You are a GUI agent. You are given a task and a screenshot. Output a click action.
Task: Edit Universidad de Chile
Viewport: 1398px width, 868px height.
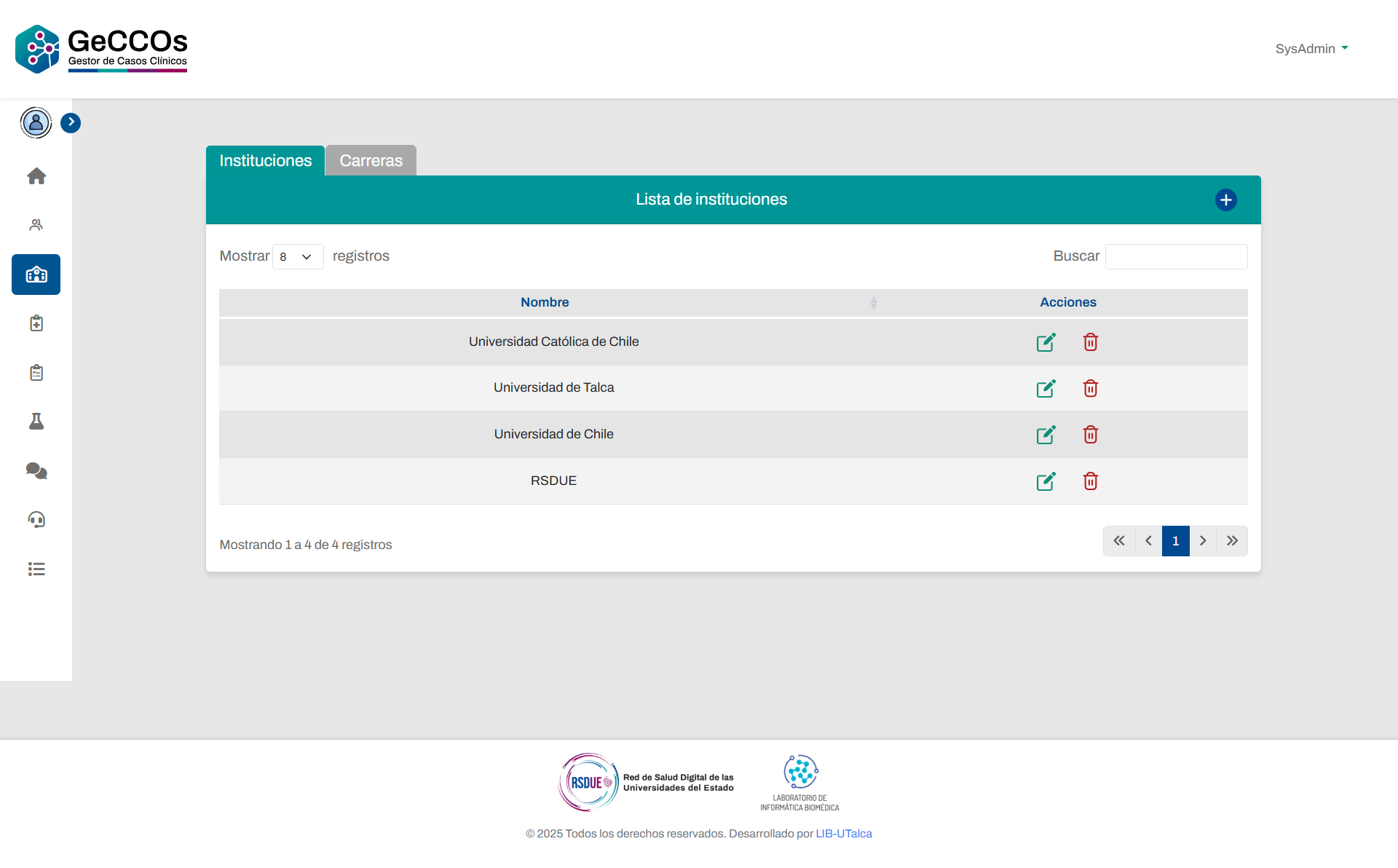(1046, 435)
